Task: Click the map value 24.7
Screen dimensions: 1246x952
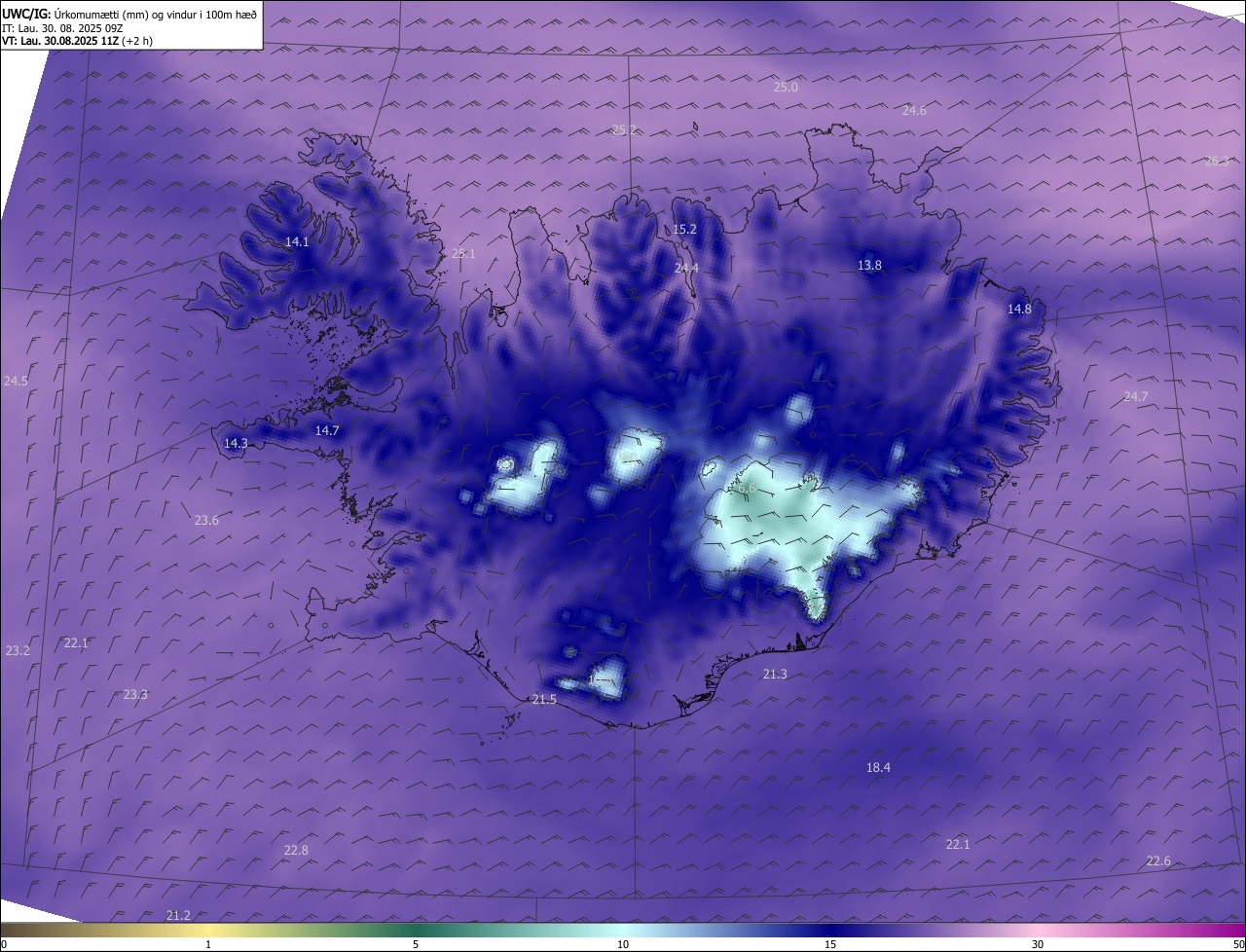Action: coord(1136,396)
